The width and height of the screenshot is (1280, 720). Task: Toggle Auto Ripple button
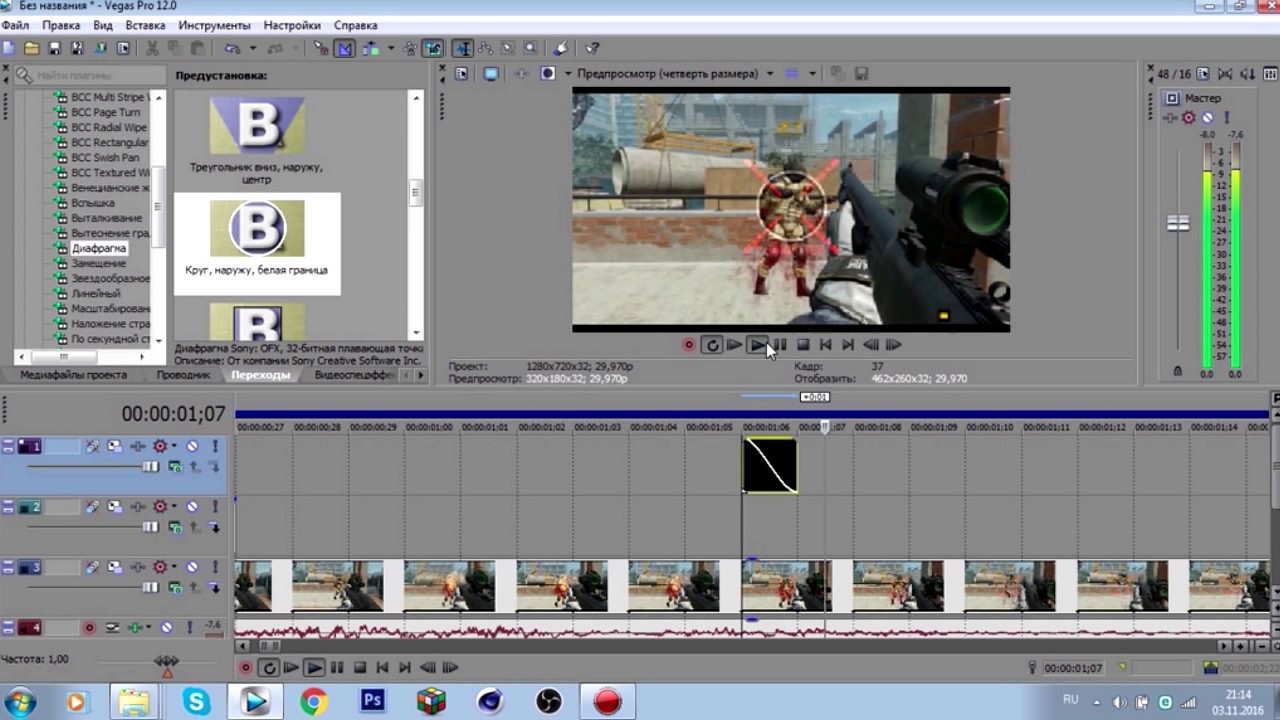(x=369, y=48)
